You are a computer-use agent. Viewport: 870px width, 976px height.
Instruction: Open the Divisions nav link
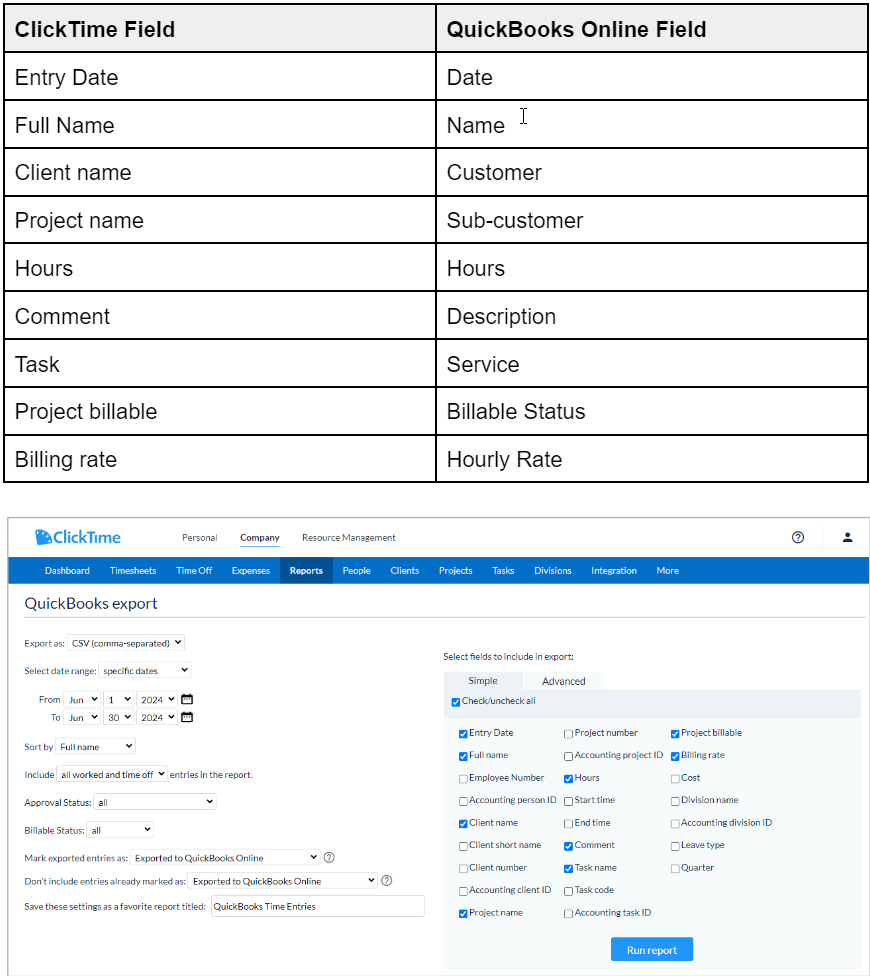coord(553,570)
